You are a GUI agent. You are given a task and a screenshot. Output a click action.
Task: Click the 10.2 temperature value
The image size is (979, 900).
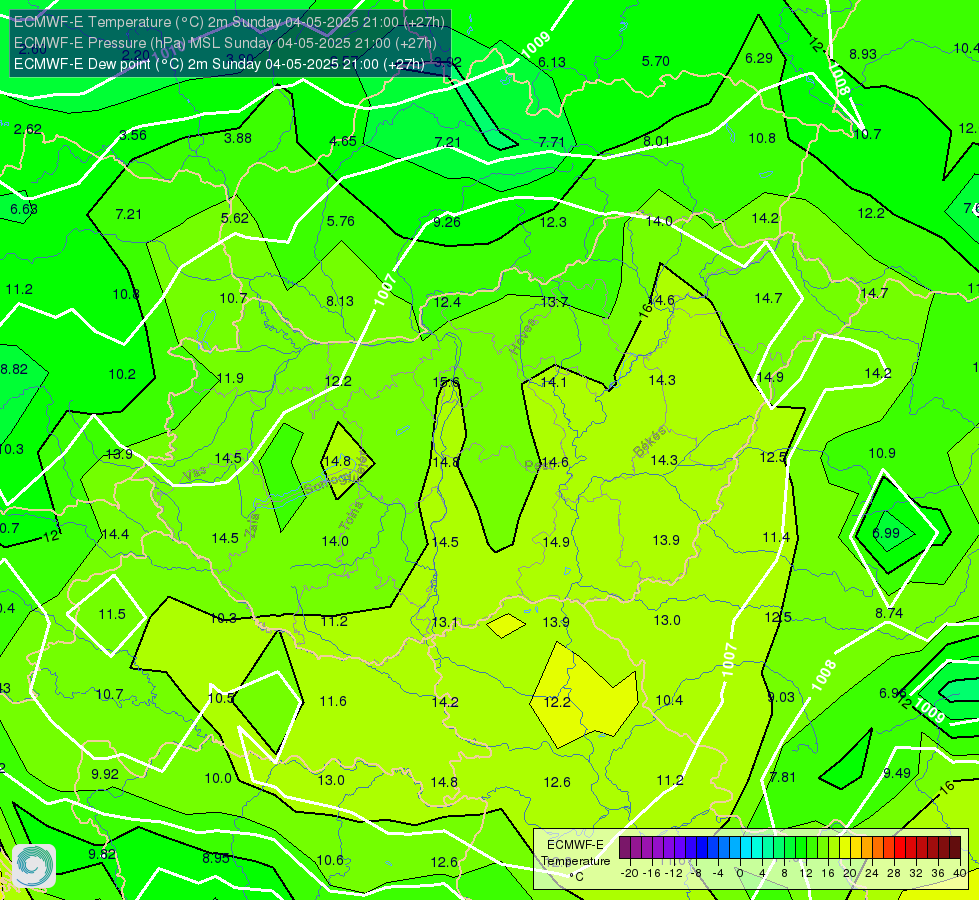point(122,374)
